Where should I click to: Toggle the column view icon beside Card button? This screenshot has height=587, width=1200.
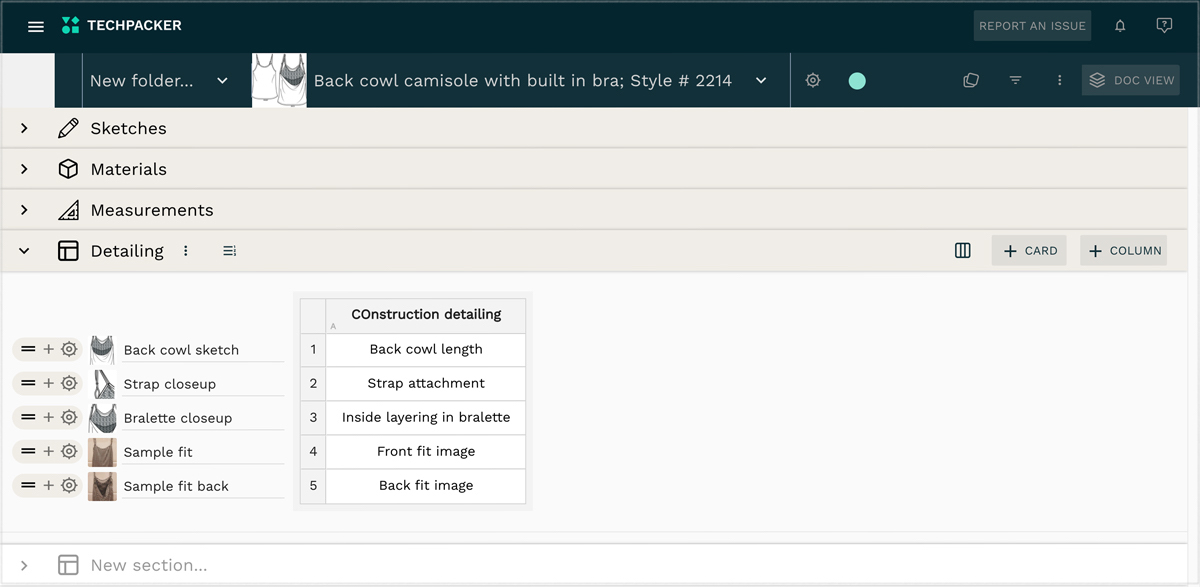point(962,250)
